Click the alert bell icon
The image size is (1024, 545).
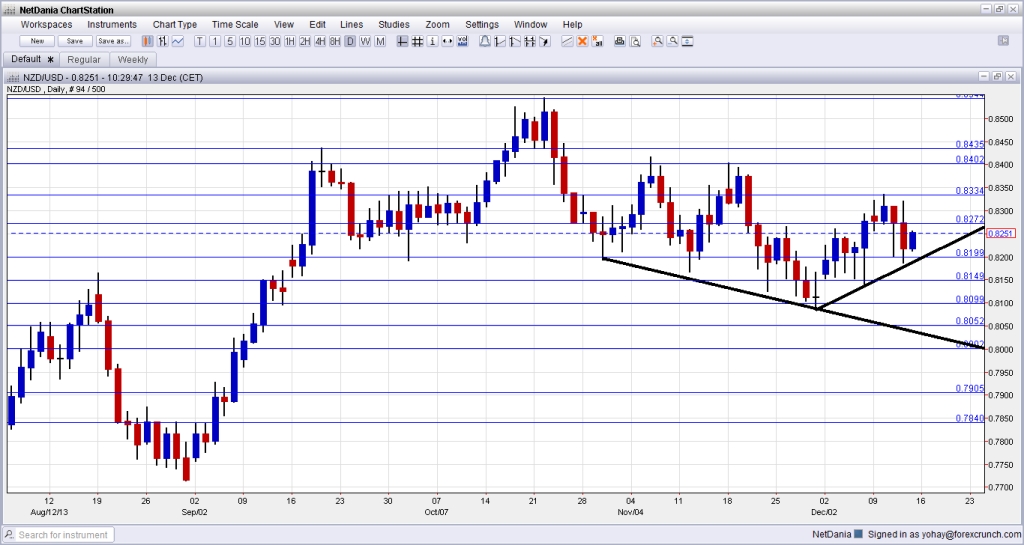tap(485, 41)
